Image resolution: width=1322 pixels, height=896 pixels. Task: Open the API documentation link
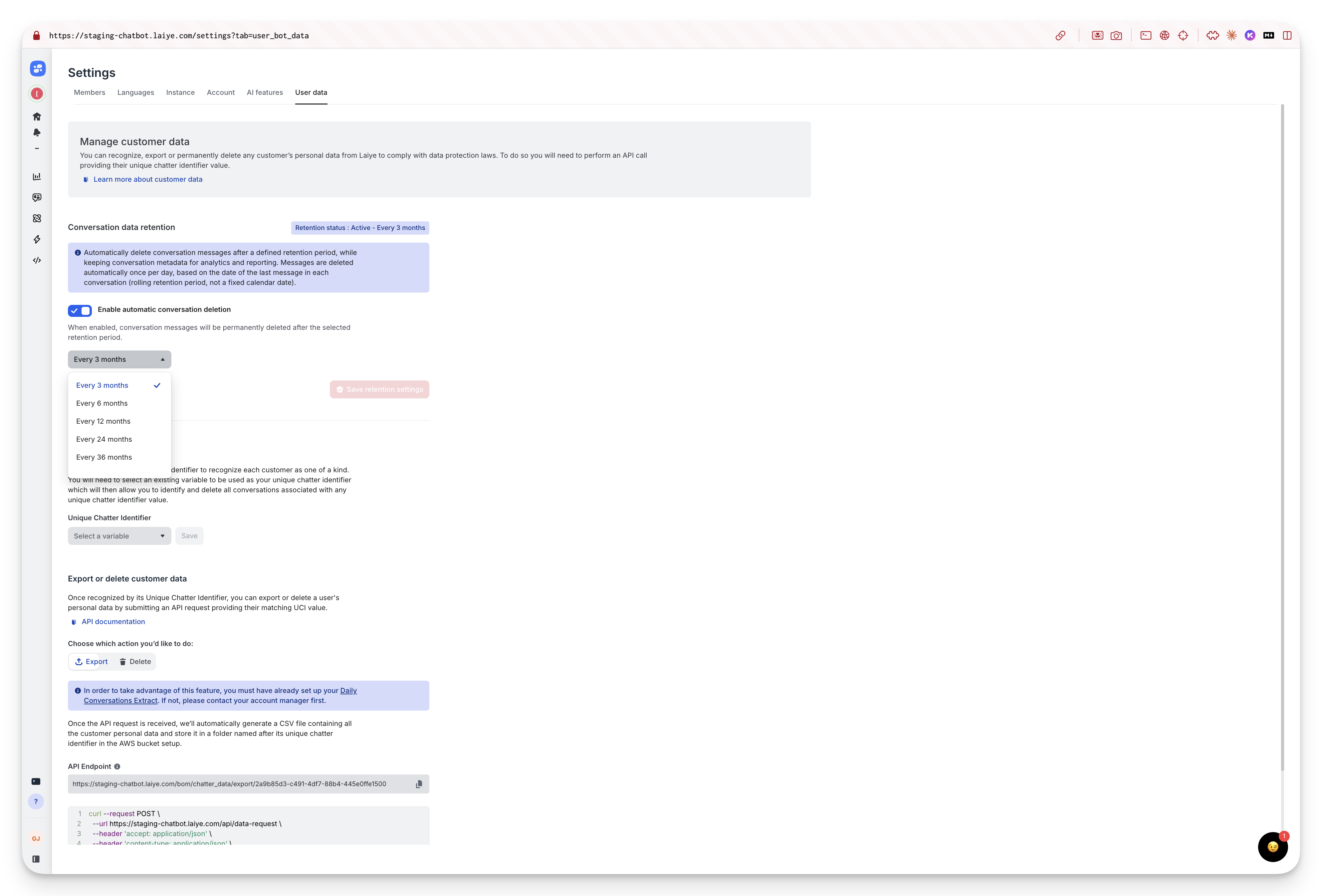(112, 621)
